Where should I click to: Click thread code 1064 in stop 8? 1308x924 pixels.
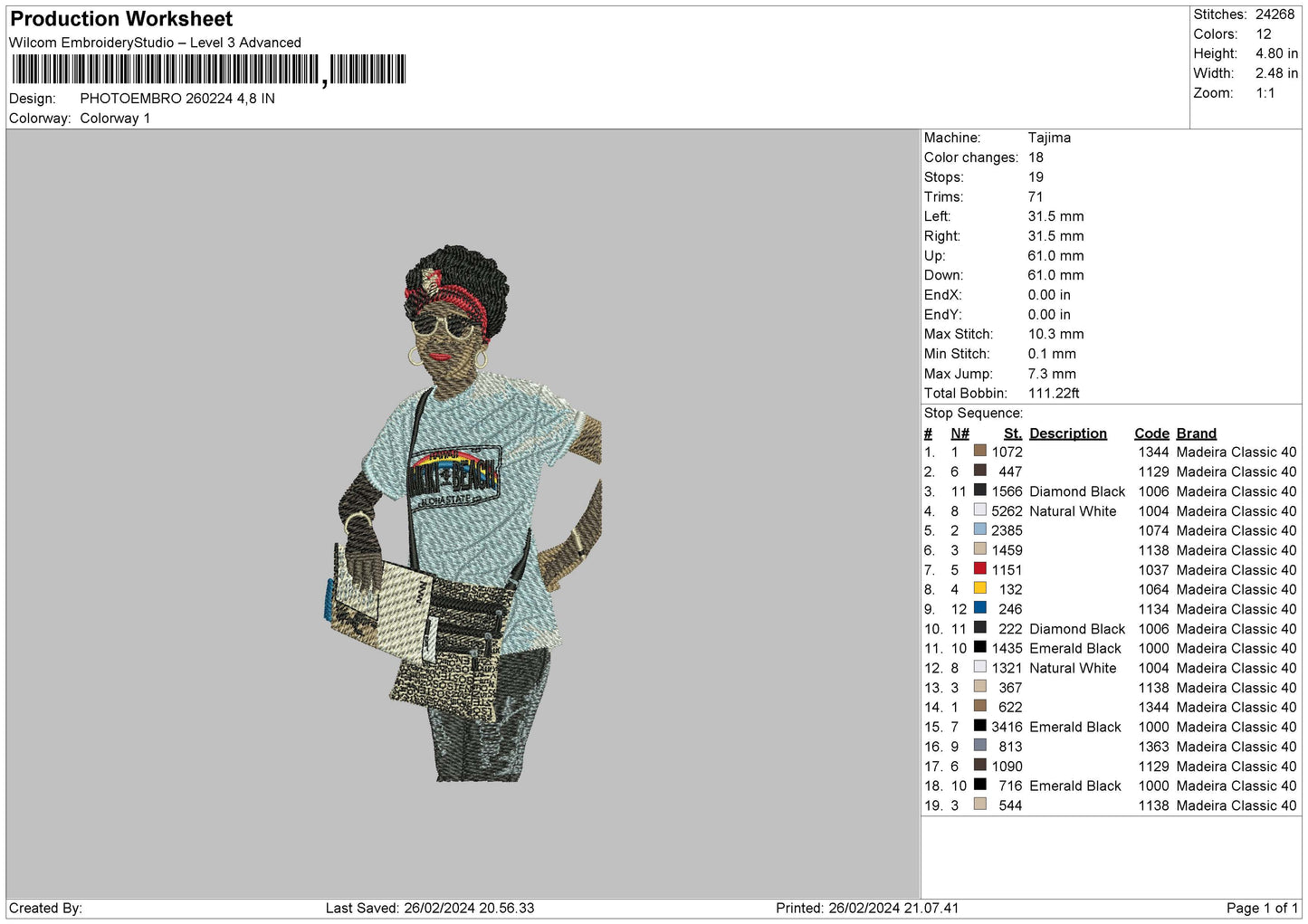tap(1153, 589)
